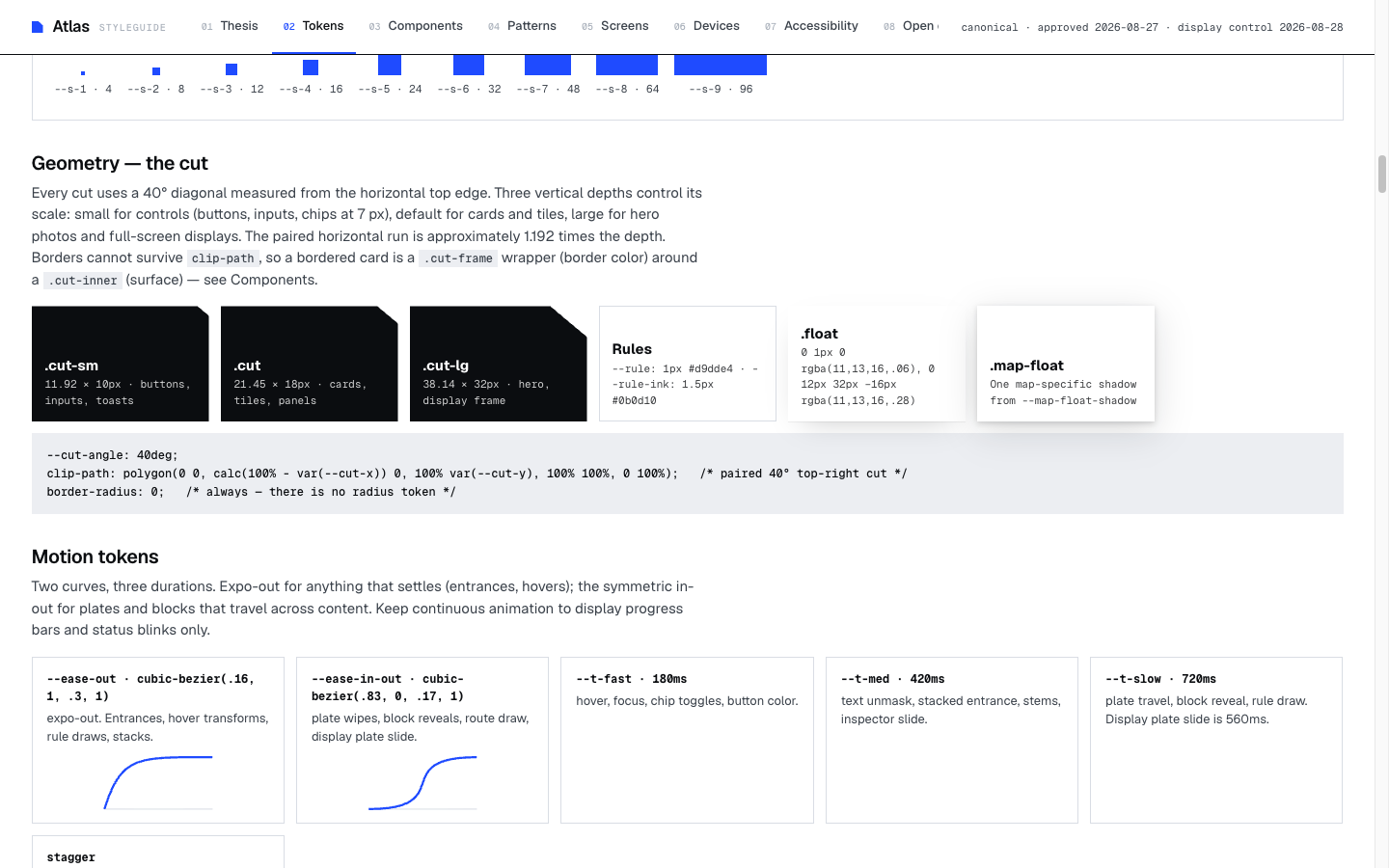Click the --s-7 spacing swatch

(548, 65)
